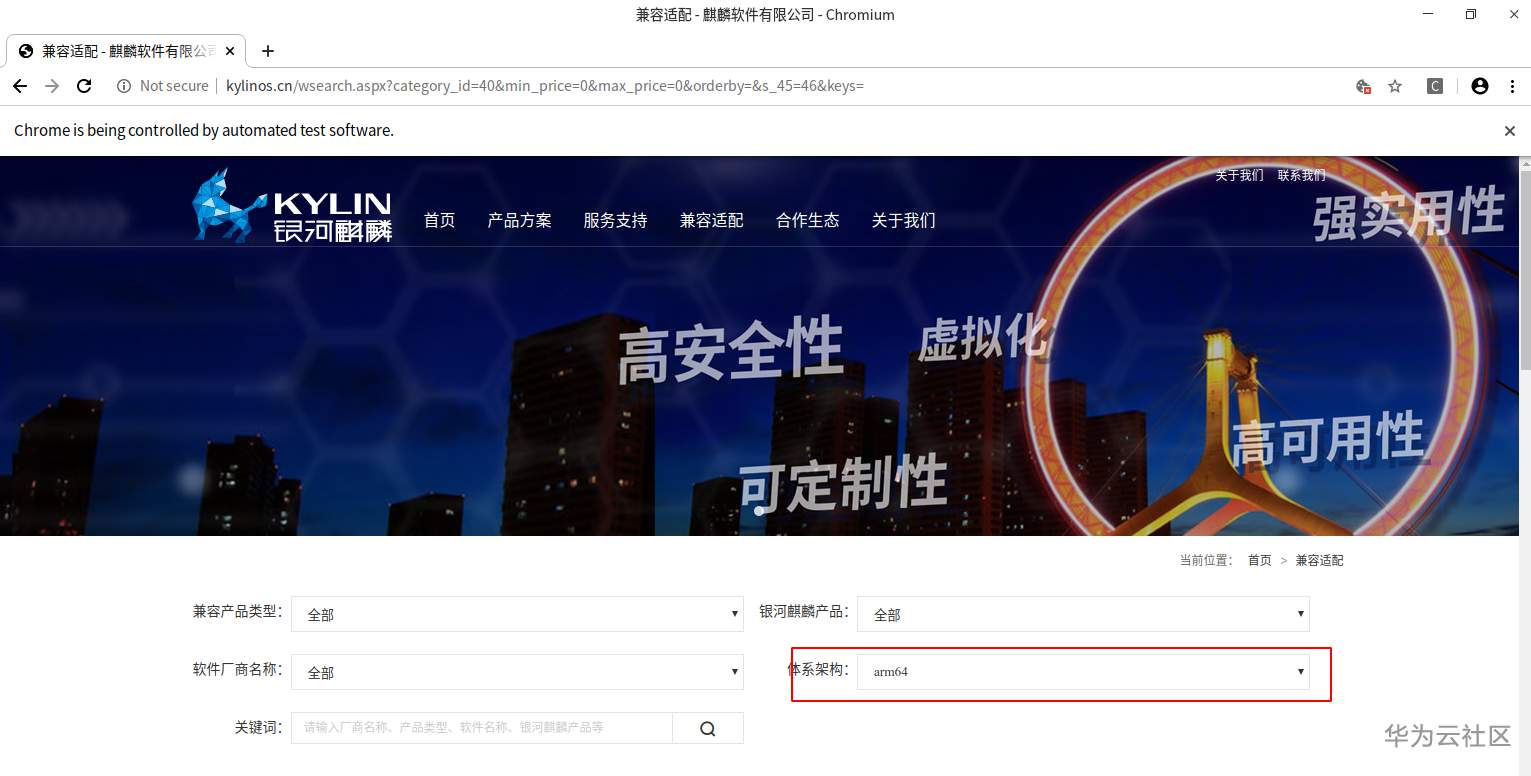Close the 兼容适配 browser tab
This screenshot has height=776, width=1531.
click(x=230, y=51)
